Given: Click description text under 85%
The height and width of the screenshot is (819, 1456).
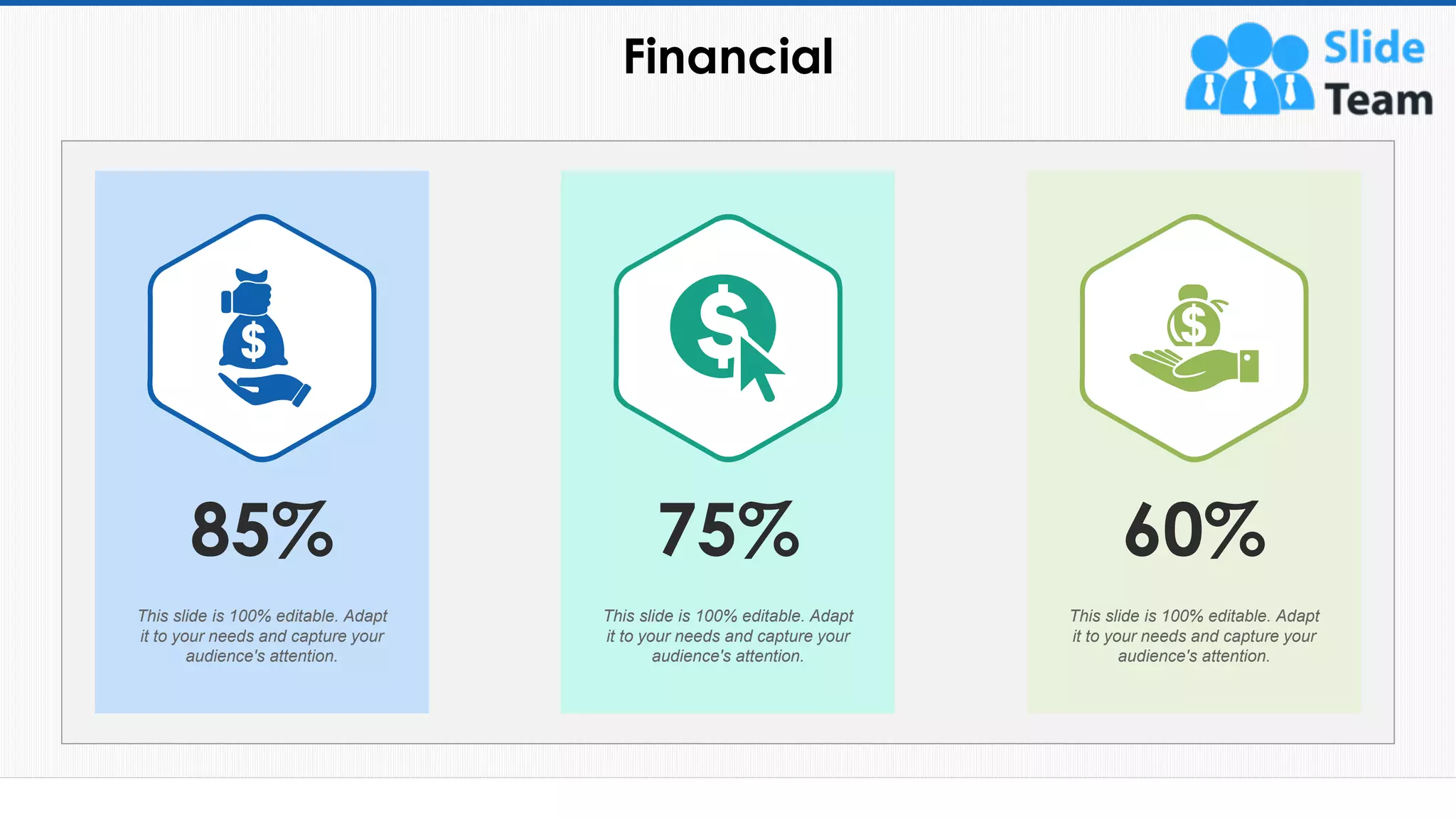Looking at the screenshot, I should pyautogui.click(x=262, y=636).
